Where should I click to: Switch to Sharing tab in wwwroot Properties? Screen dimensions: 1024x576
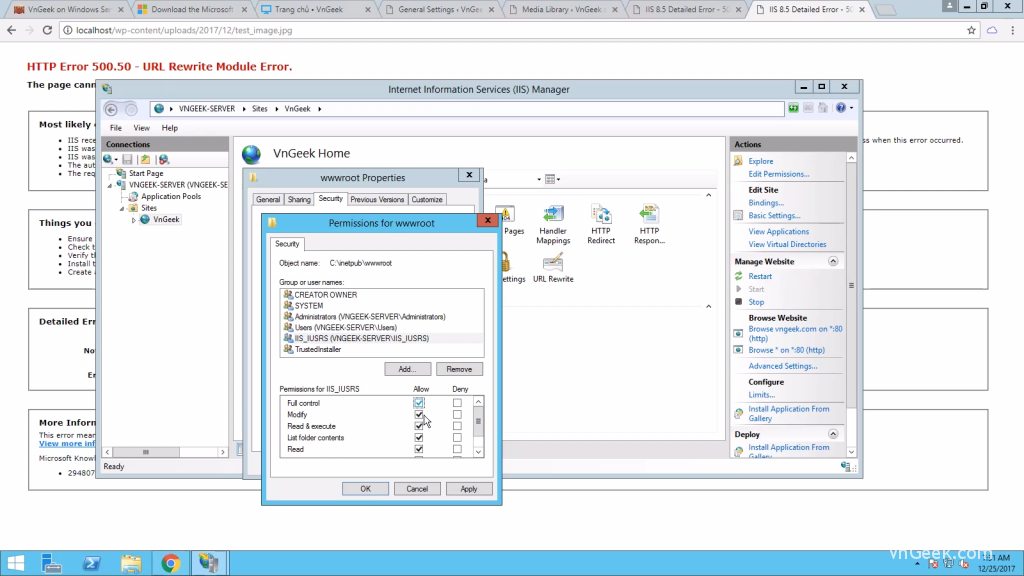pyautogui.click(x=299, y=200)
